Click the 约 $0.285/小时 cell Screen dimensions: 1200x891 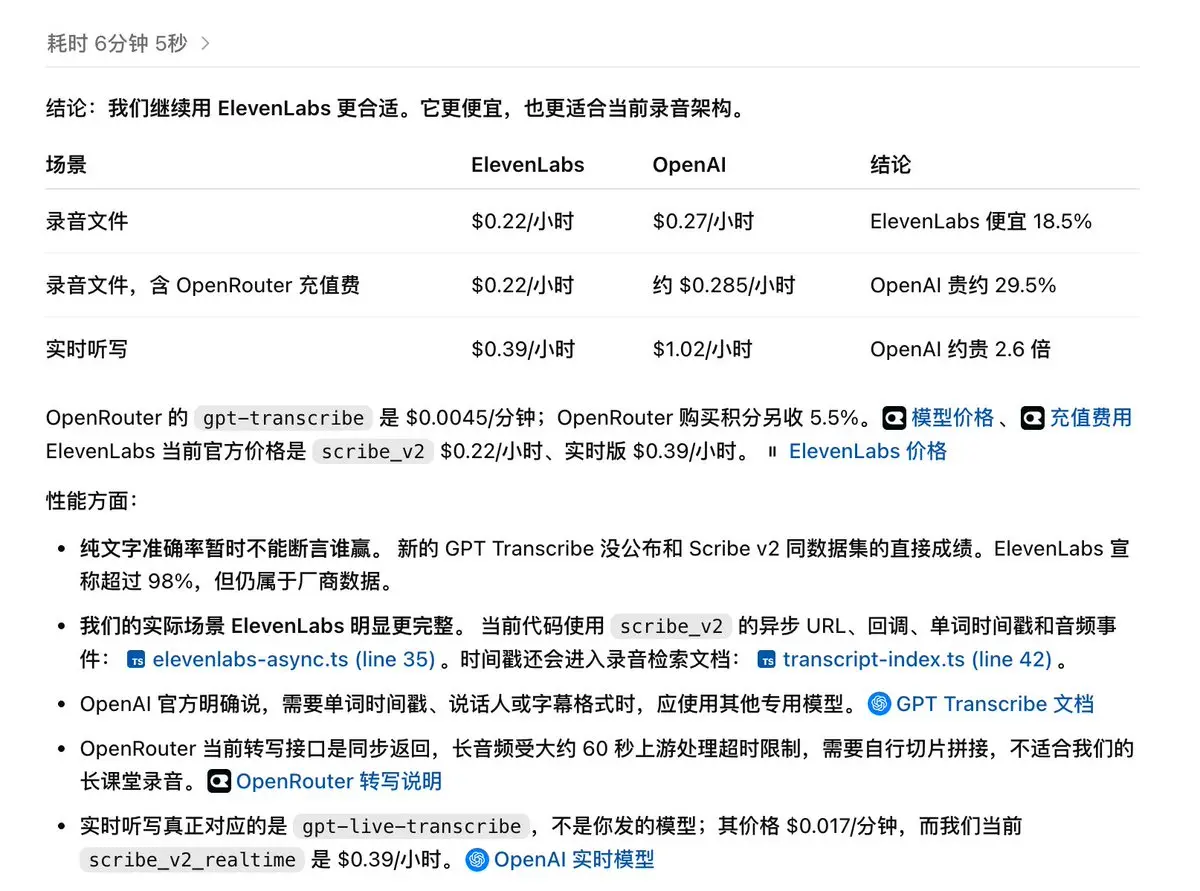[724, 285]
